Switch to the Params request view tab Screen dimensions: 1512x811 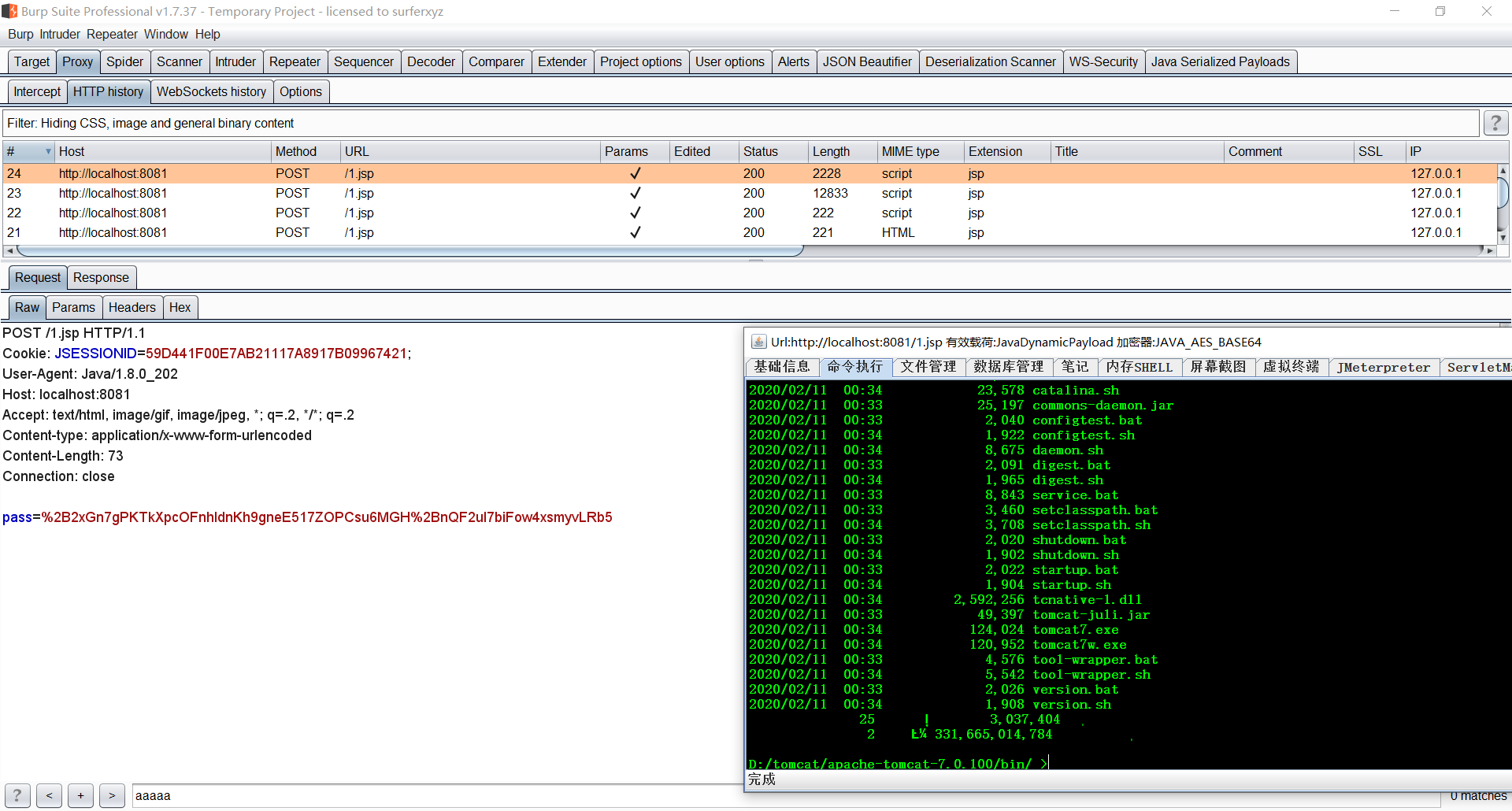[73, 307]
